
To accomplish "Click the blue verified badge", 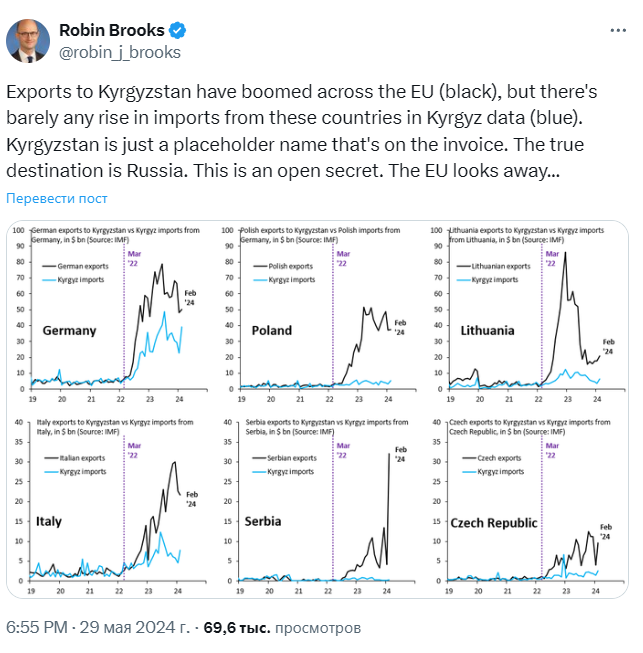I will 173,31.
